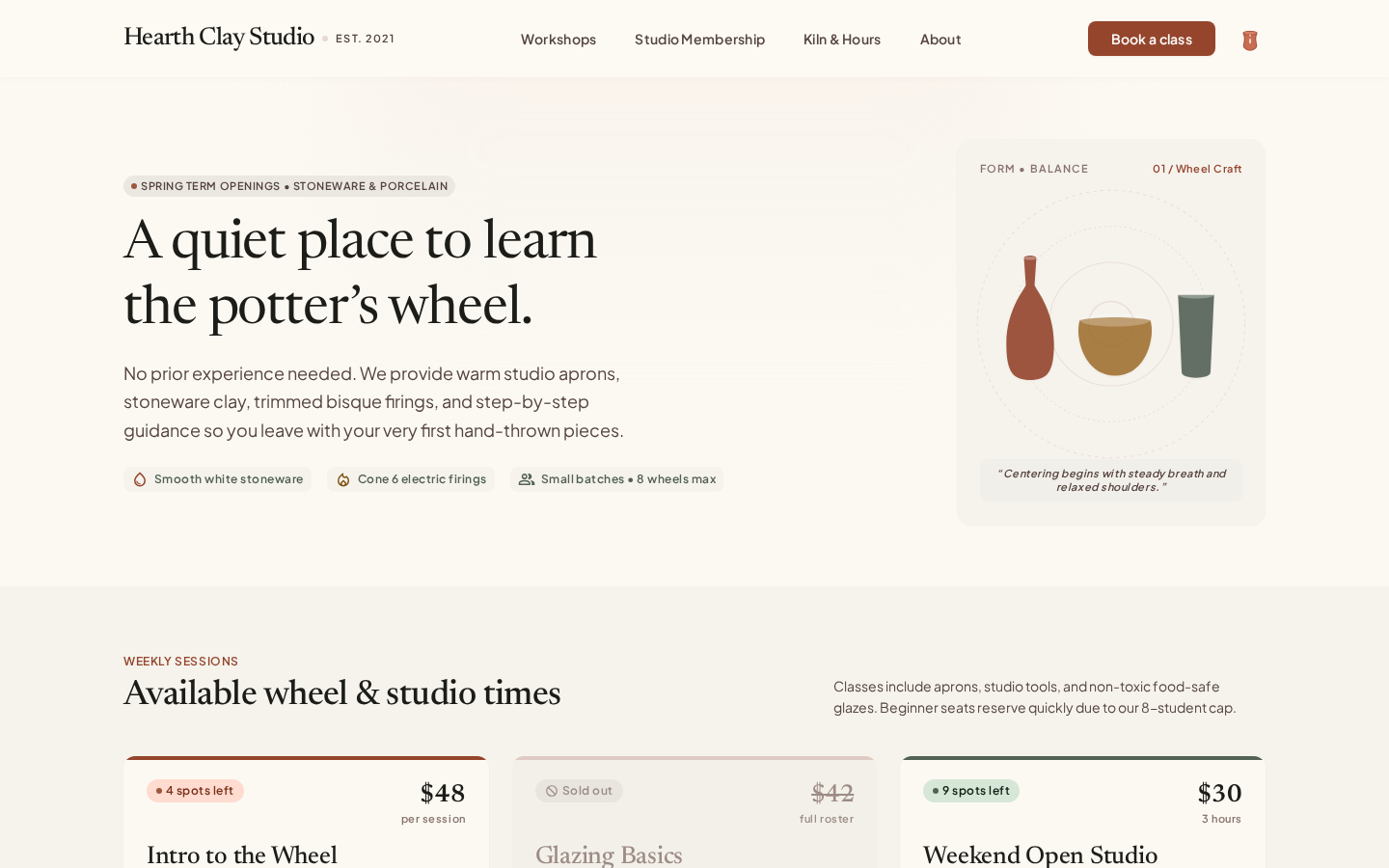Click the Cone 6 electric firings chip
Viewport: 1389px width, 868px height.
coord(411,479)
